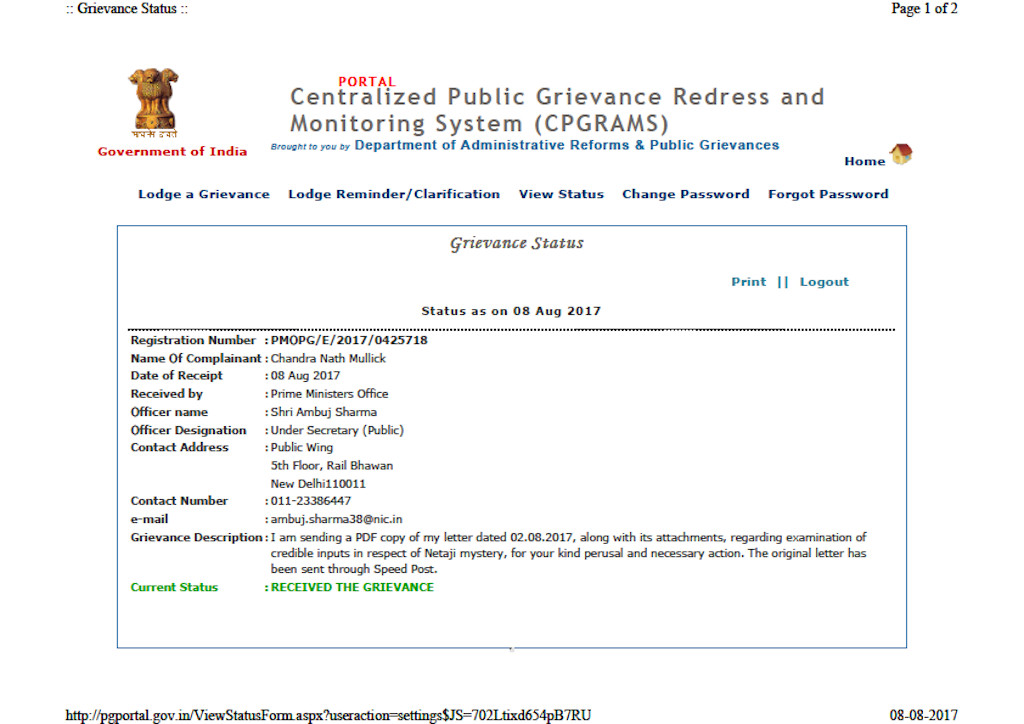The width and height of the screenshot is (1024, 724).
Task: Open Change Password menu
Action: pyautogui.click(x=686, y=194)
